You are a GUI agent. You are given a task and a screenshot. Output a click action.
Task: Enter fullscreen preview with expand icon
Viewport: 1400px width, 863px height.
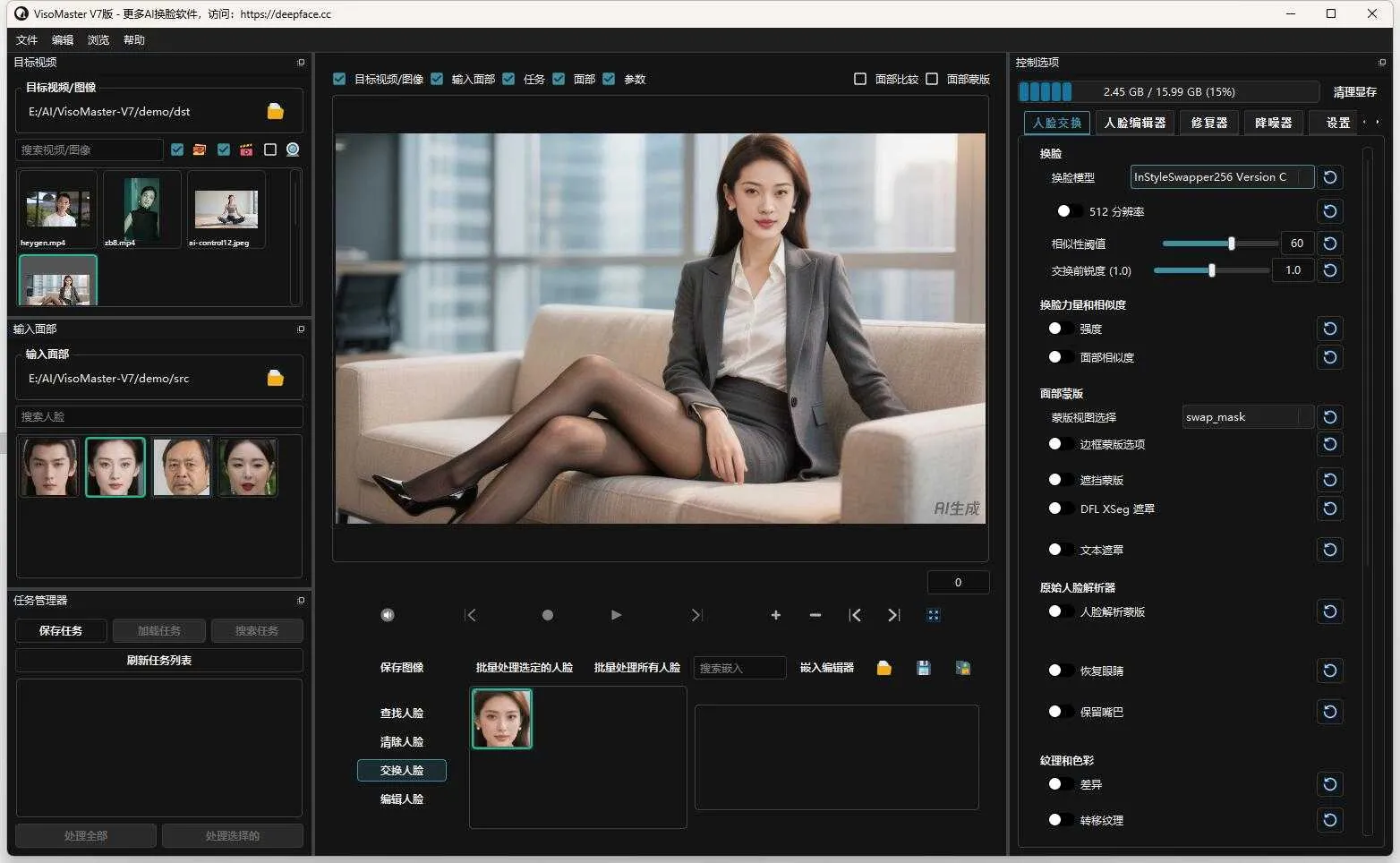pos(933,615)
